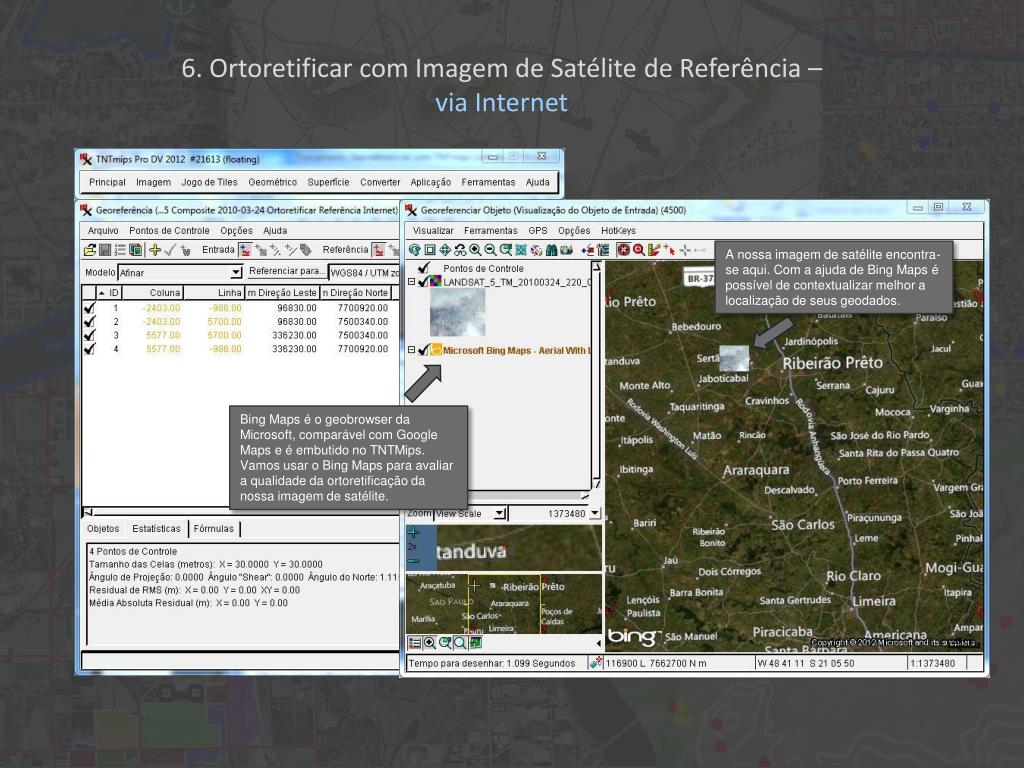Click the four-arrow pan icon

click(x=445, y=249)
